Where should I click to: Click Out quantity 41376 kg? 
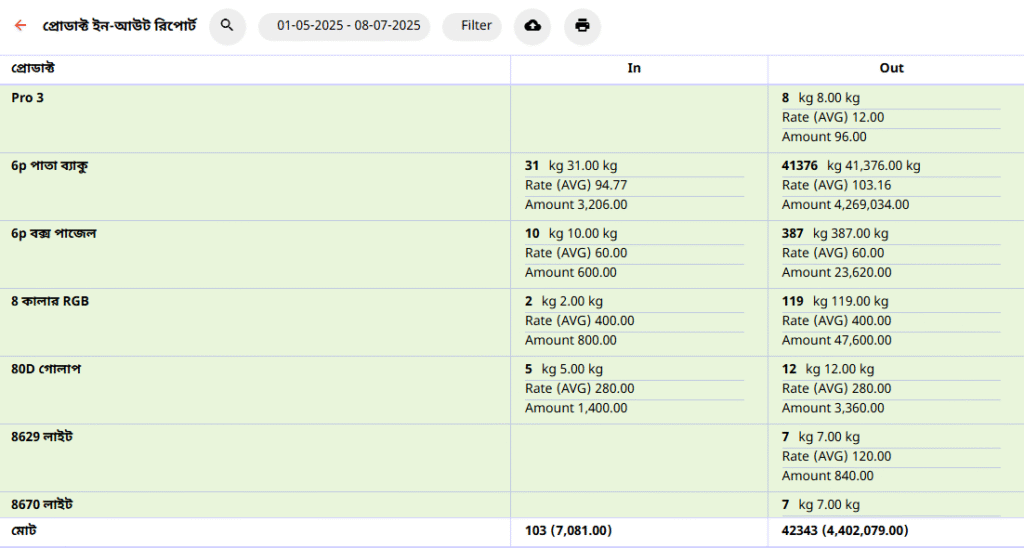click(851, 166)
